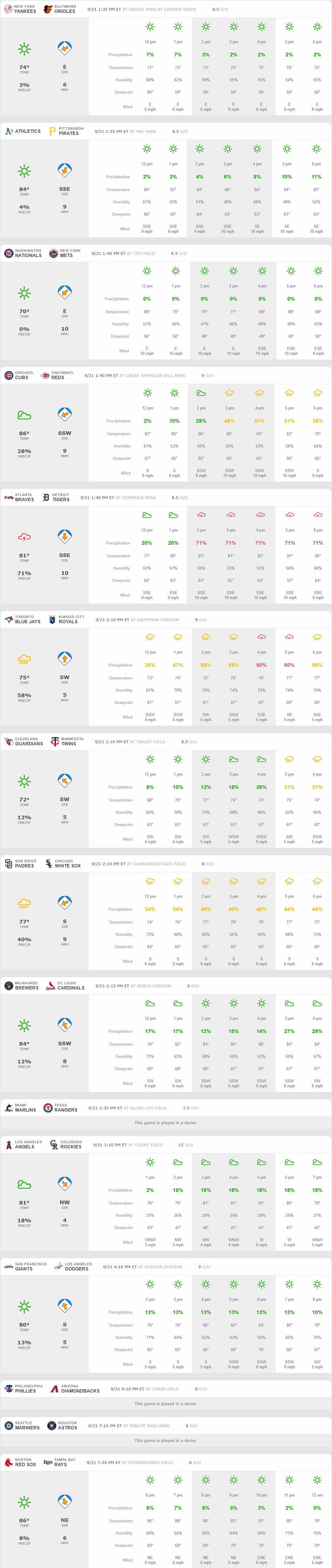The image size is (332, 1568).
Task: Open the Athletics team name link
Action: tap(28, 131)
